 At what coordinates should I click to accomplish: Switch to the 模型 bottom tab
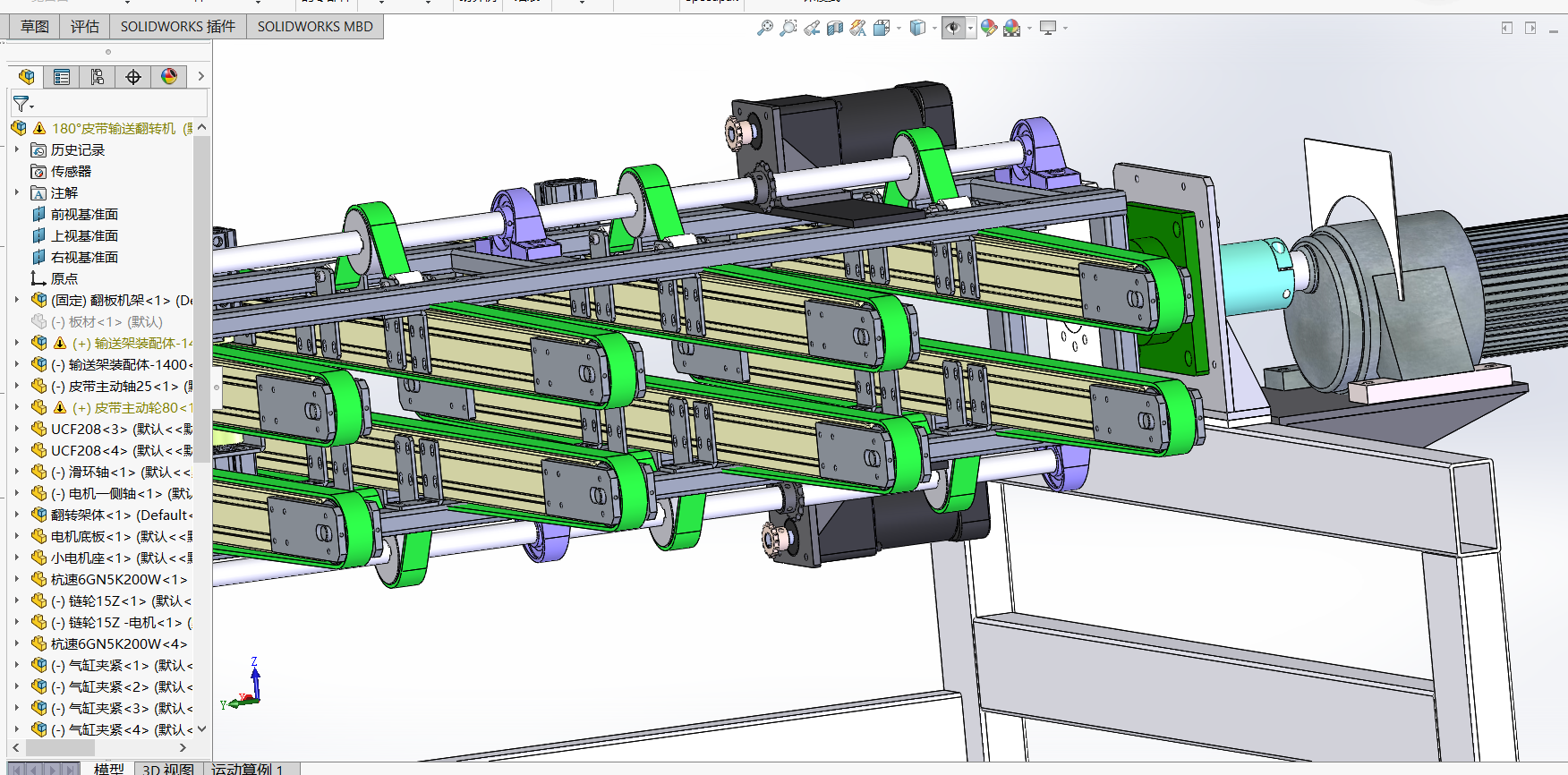[x=108, y=769]
